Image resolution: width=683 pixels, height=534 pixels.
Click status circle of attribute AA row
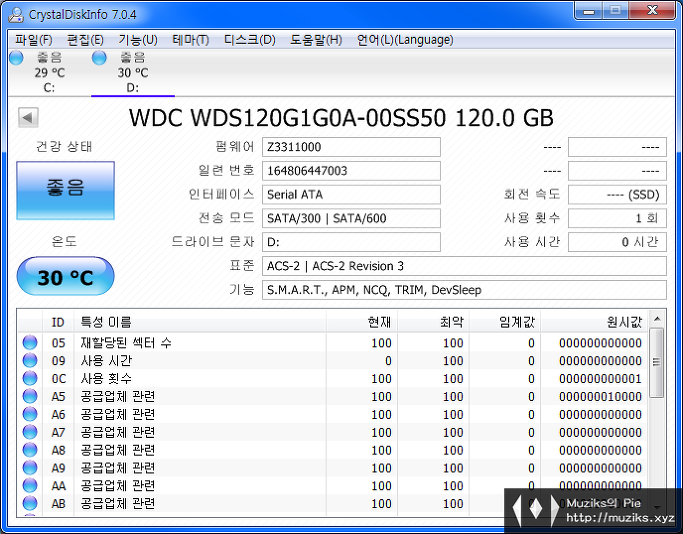point(30,486)
